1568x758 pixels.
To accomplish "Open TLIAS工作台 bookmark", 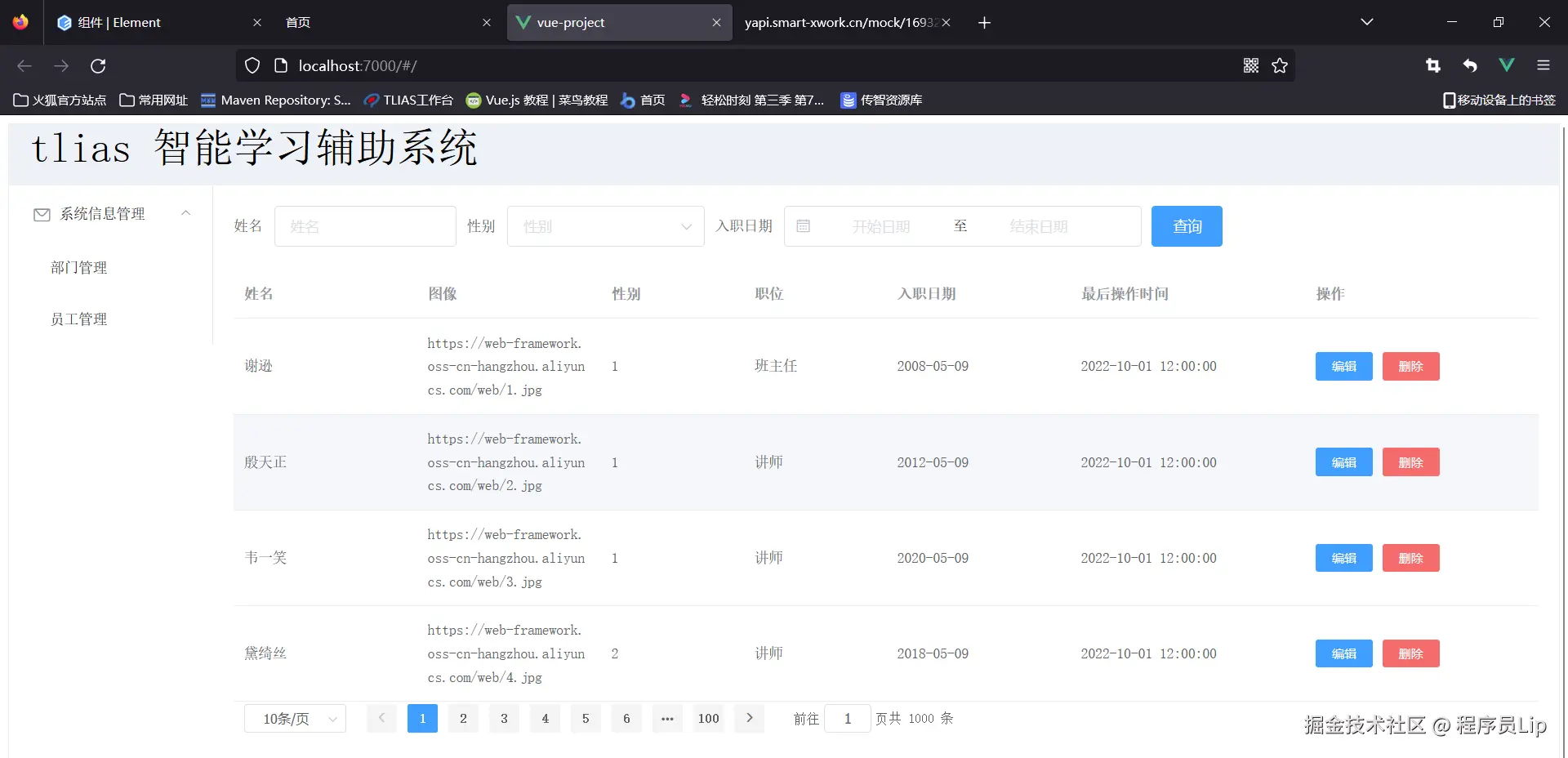I will (408, 100).
